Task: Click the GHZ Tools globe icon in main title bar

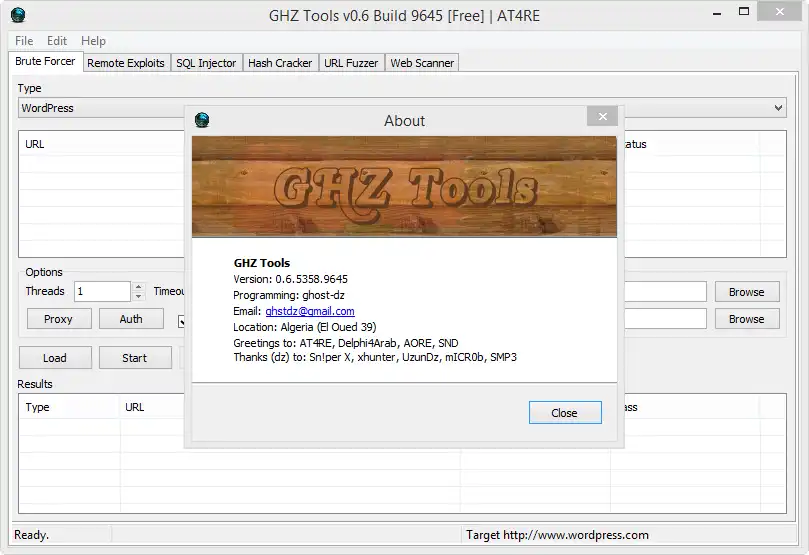Action: (x=18, y=15)
